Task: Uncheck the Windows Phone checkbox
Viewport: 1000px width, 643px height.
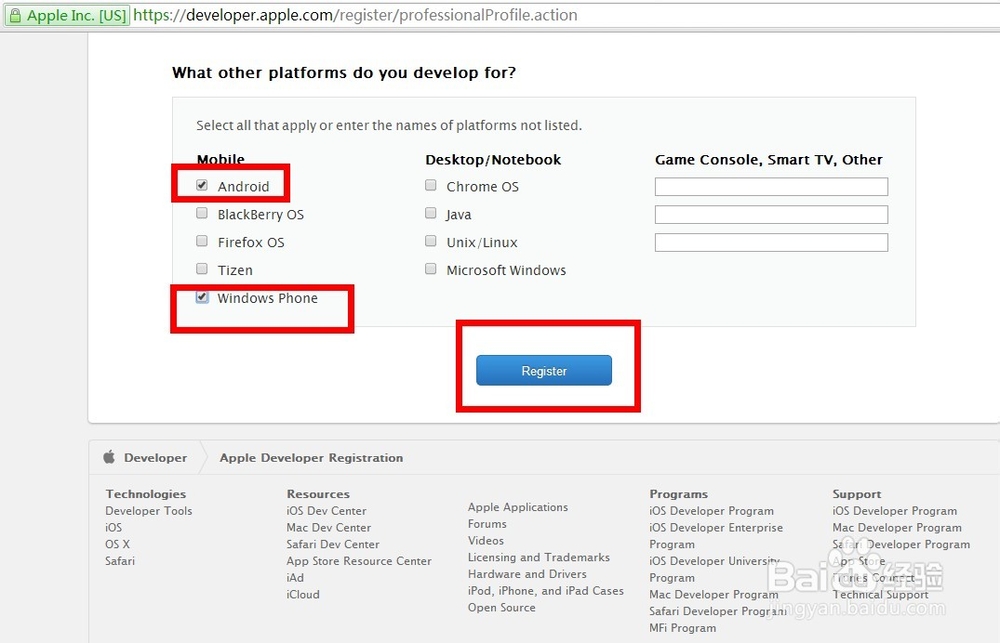Action: pos(203,298)
